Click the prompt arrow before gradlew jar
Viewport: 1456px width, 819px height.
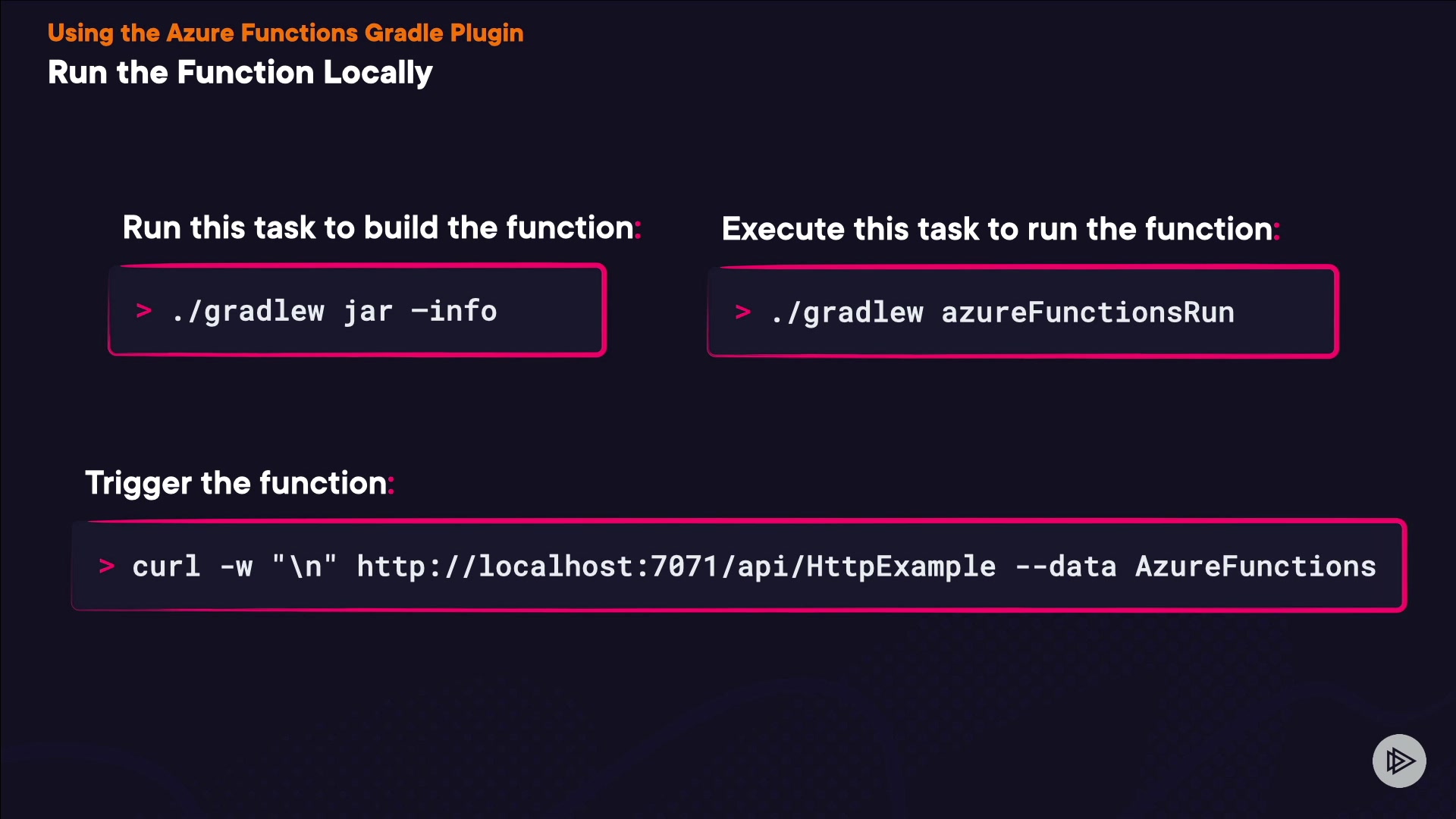click(x=144, y=311)
